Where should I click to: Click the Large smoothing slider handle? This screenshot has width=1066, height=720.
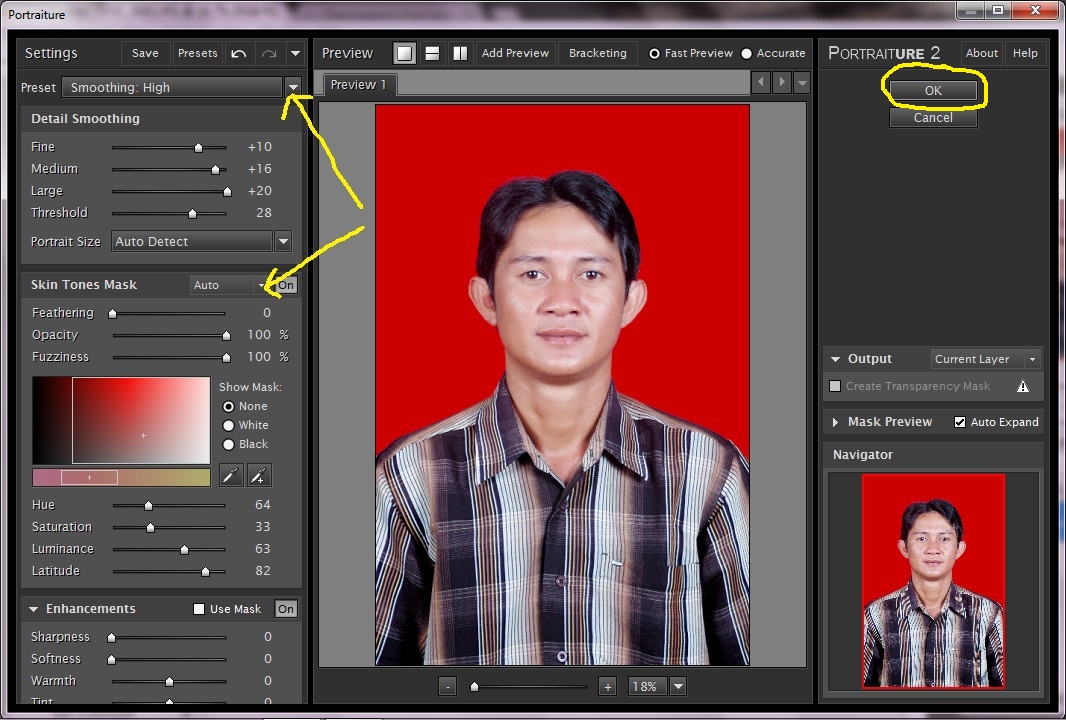(x=227, y=192)
